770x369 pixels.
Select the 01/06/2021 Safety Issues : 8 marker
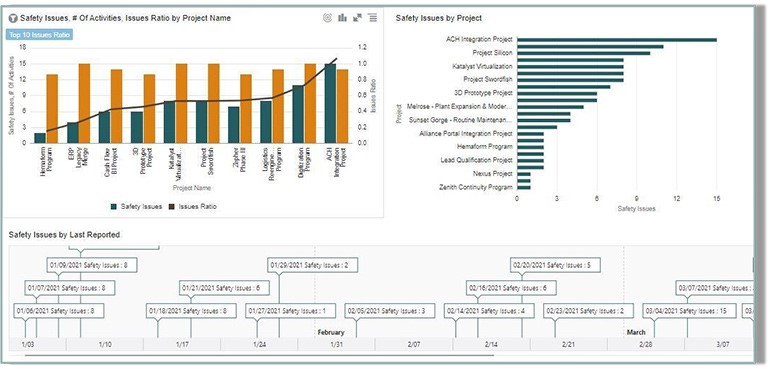59,311
